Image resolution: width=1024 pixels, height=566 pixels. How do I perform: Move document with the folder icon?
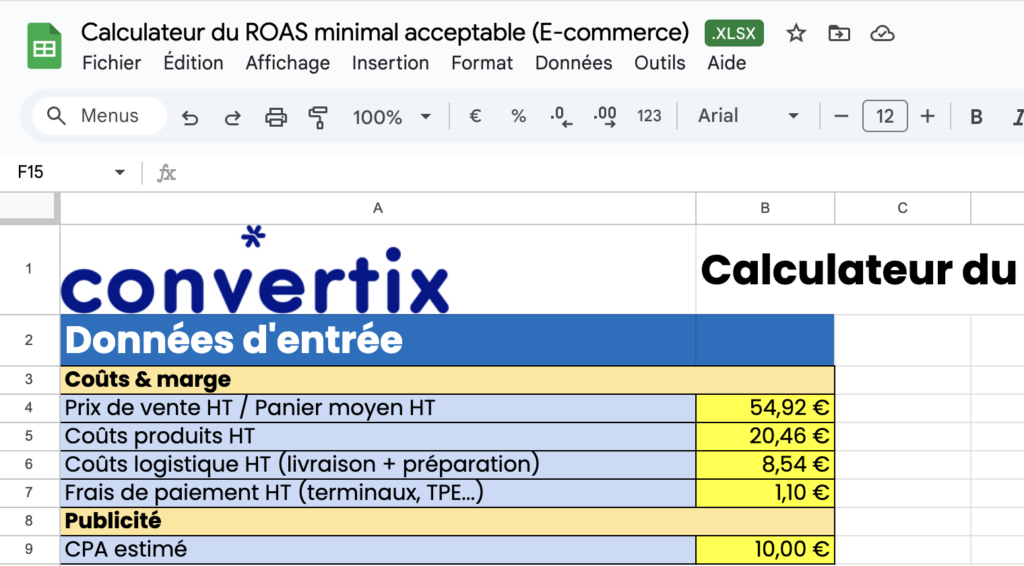[839, 34]
